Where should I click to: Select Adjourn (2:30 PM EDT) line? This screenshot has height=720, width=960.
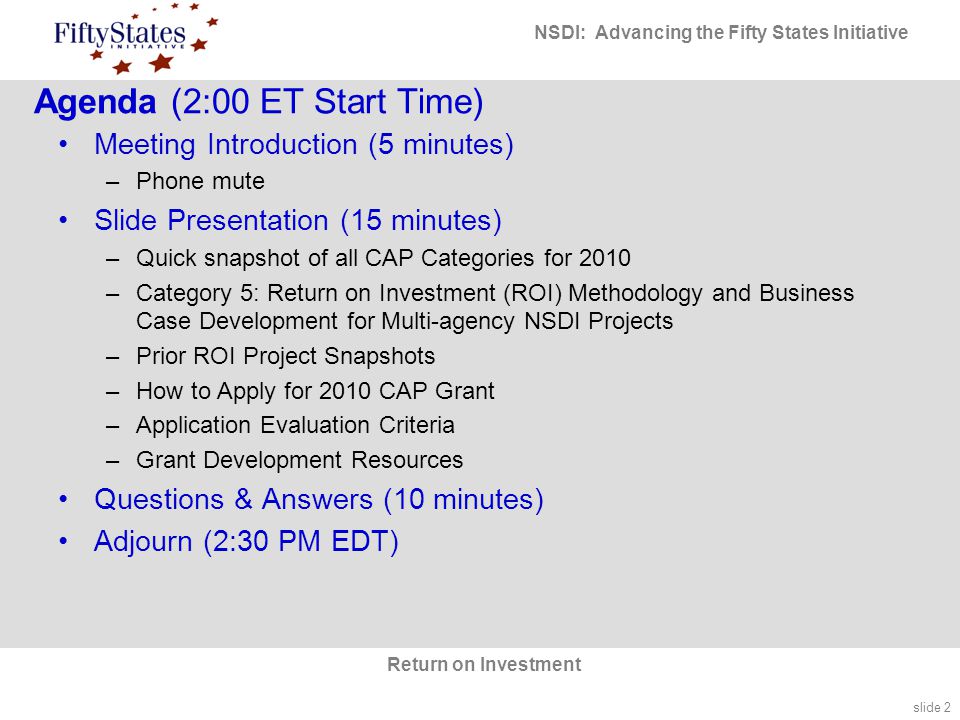point(246,541)
